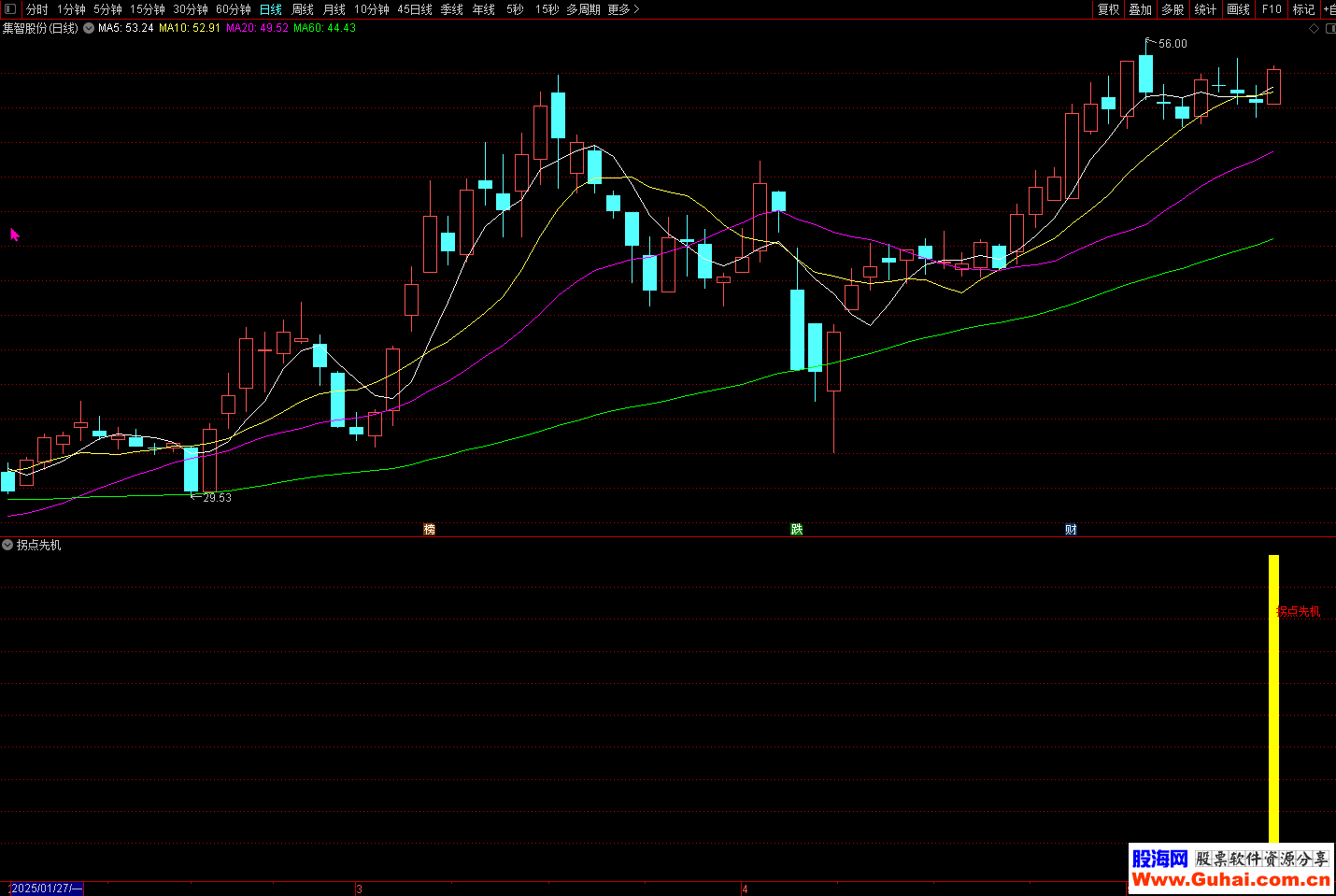The width and height of the screenshot is (1336, 896).
Task: Switch to the 15分钟 chart period
Action: (148, 9)
